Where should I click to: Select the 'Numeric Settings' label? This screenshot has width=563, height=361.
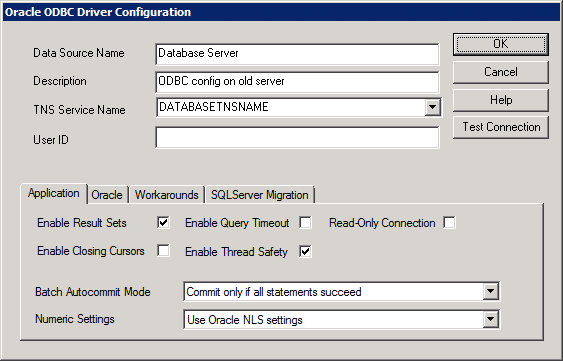coord(75,319)
